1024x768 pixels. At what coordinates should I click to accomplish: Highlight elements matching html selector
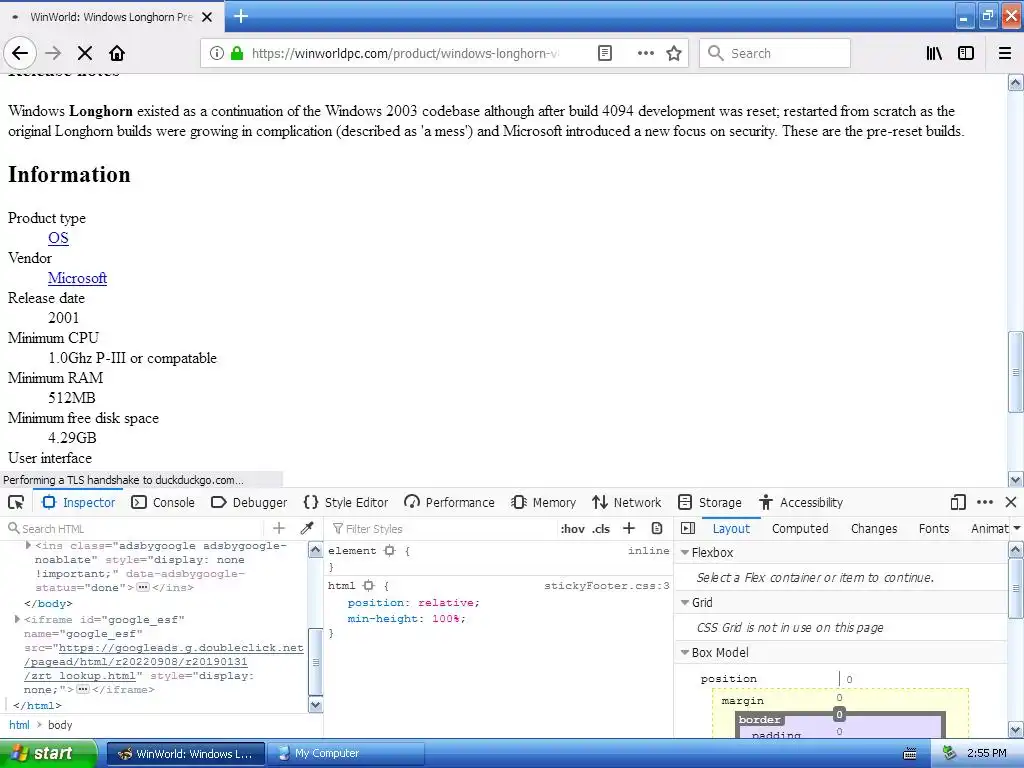[x=368, y=586]
